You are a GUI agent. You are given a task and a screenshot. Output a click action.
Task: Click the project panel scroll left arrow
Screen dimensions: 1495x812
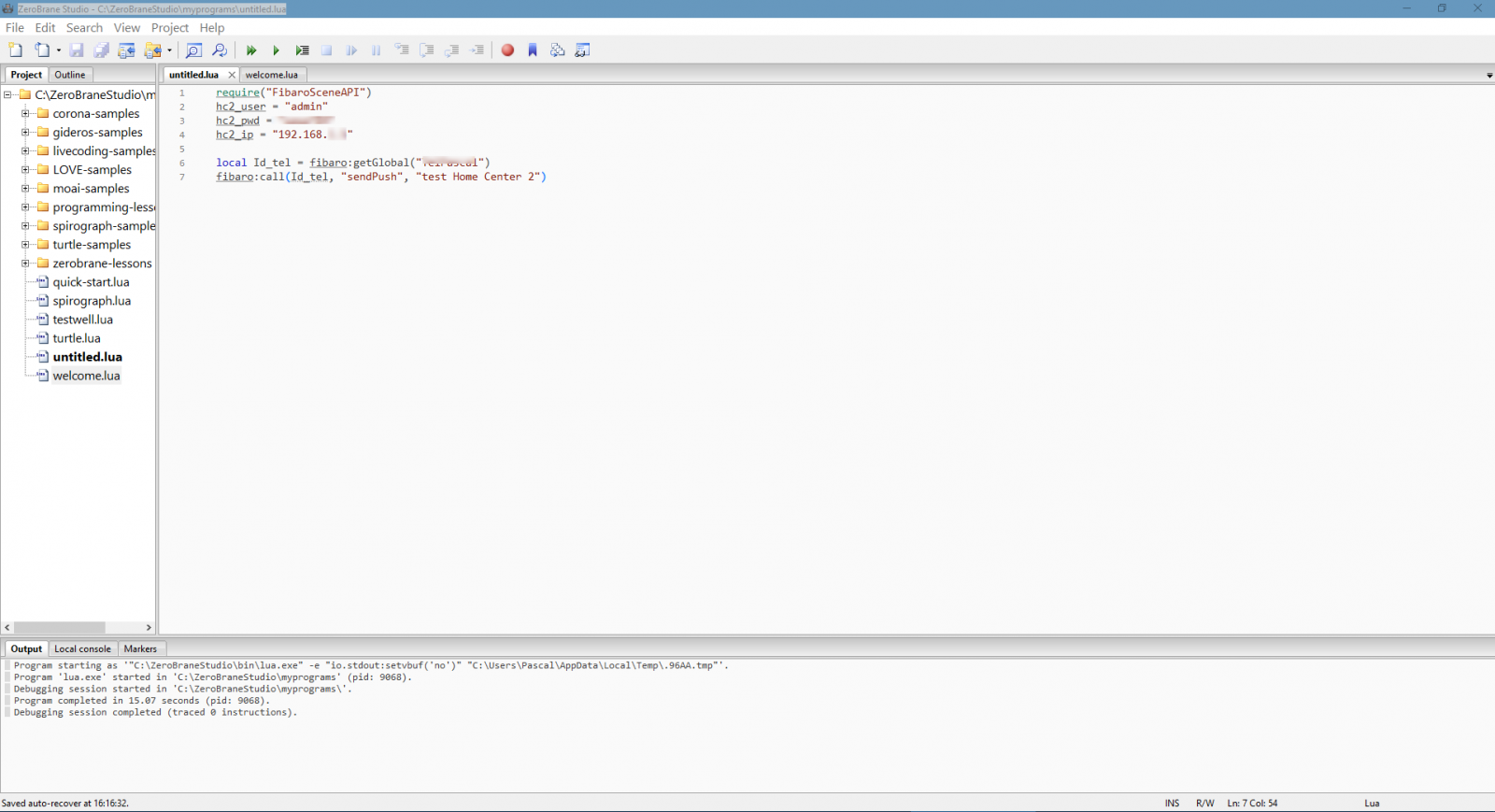7,627
